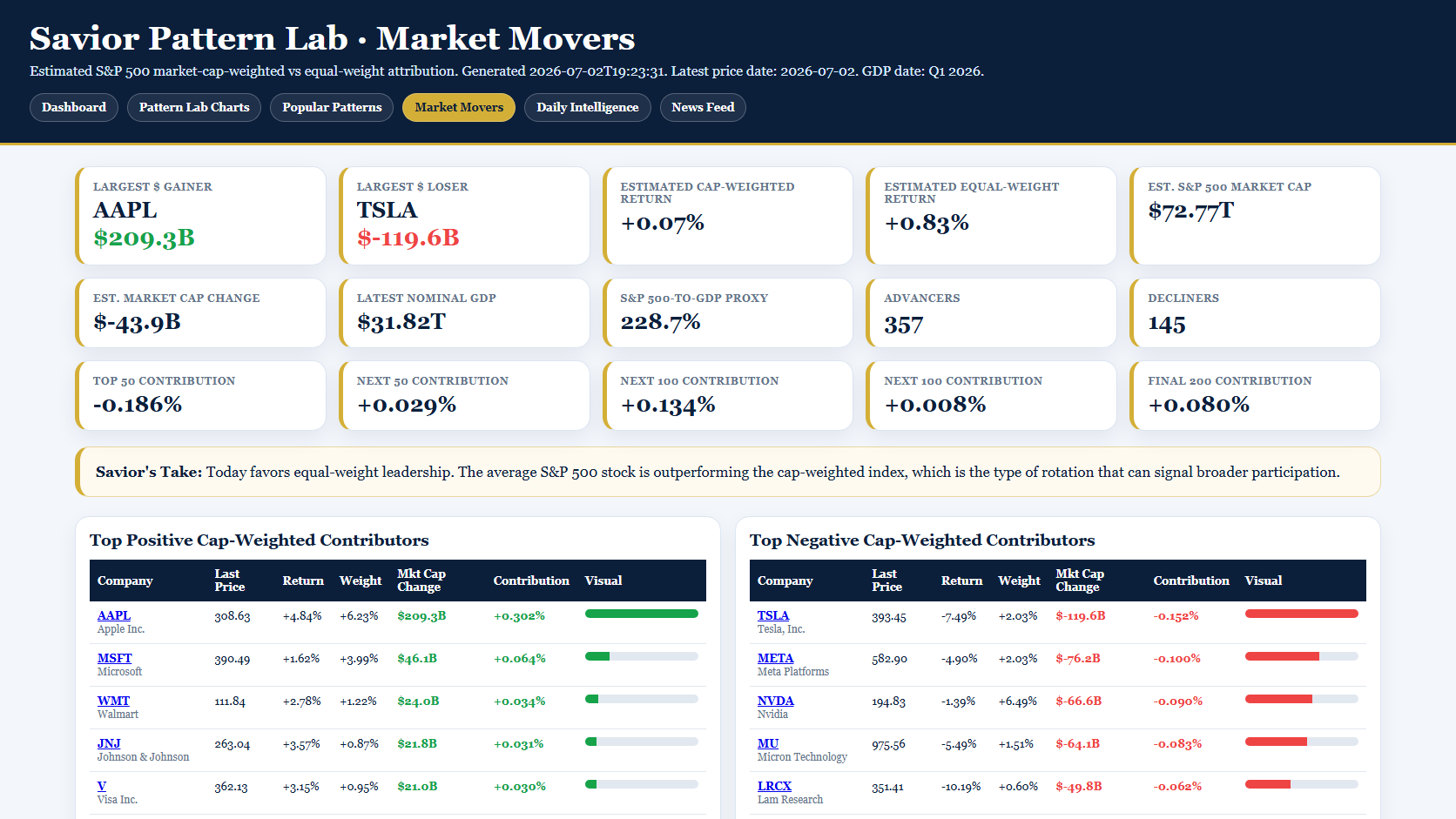The image size is (1456, 819).
Task: Click the $21.0B Visa cap change
Action: (x=418, y=786)
